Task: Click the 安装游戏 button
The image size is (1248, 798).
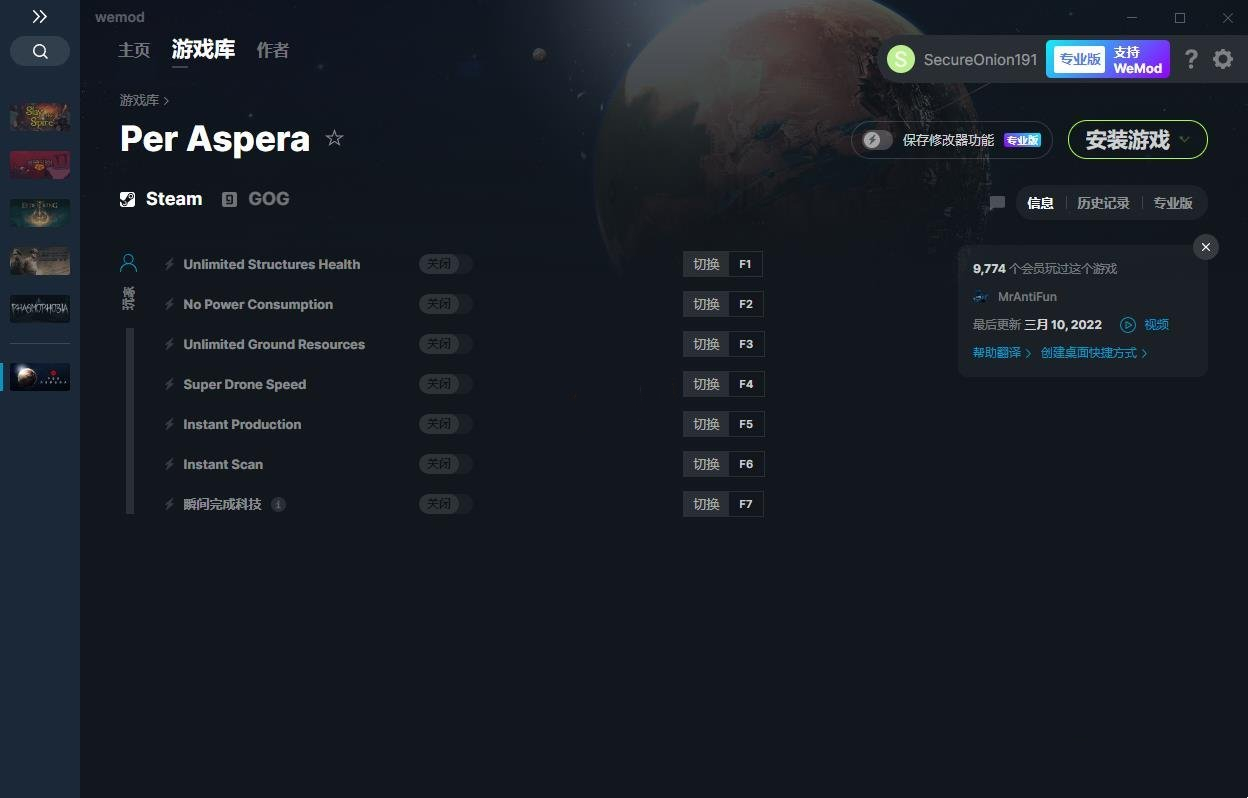Action: click(x=1138, y=140)
